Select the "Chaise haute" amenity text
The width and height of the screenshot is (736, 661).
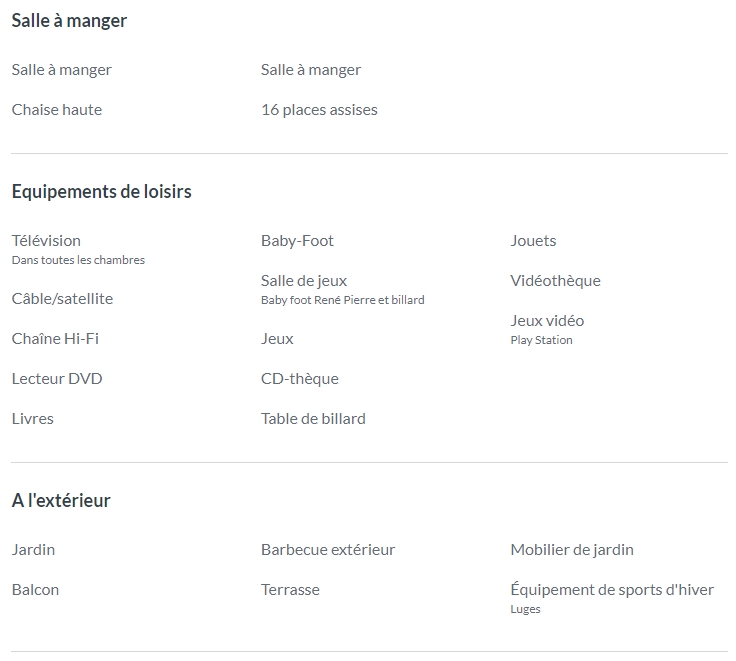pyautogui.click(x=57, y=110)
